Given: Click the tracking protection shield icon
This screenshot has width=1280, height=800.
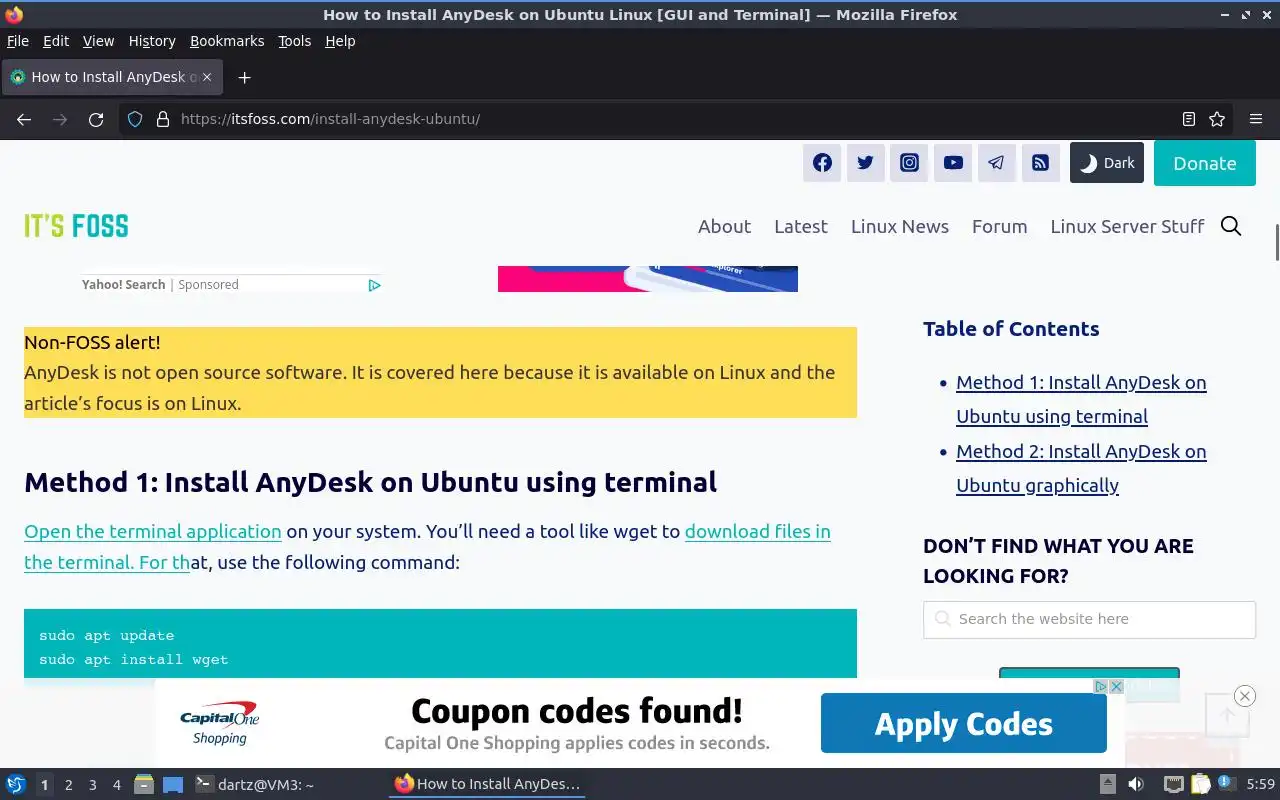Looking at the screenshot, I should click(x=135, y=119).
